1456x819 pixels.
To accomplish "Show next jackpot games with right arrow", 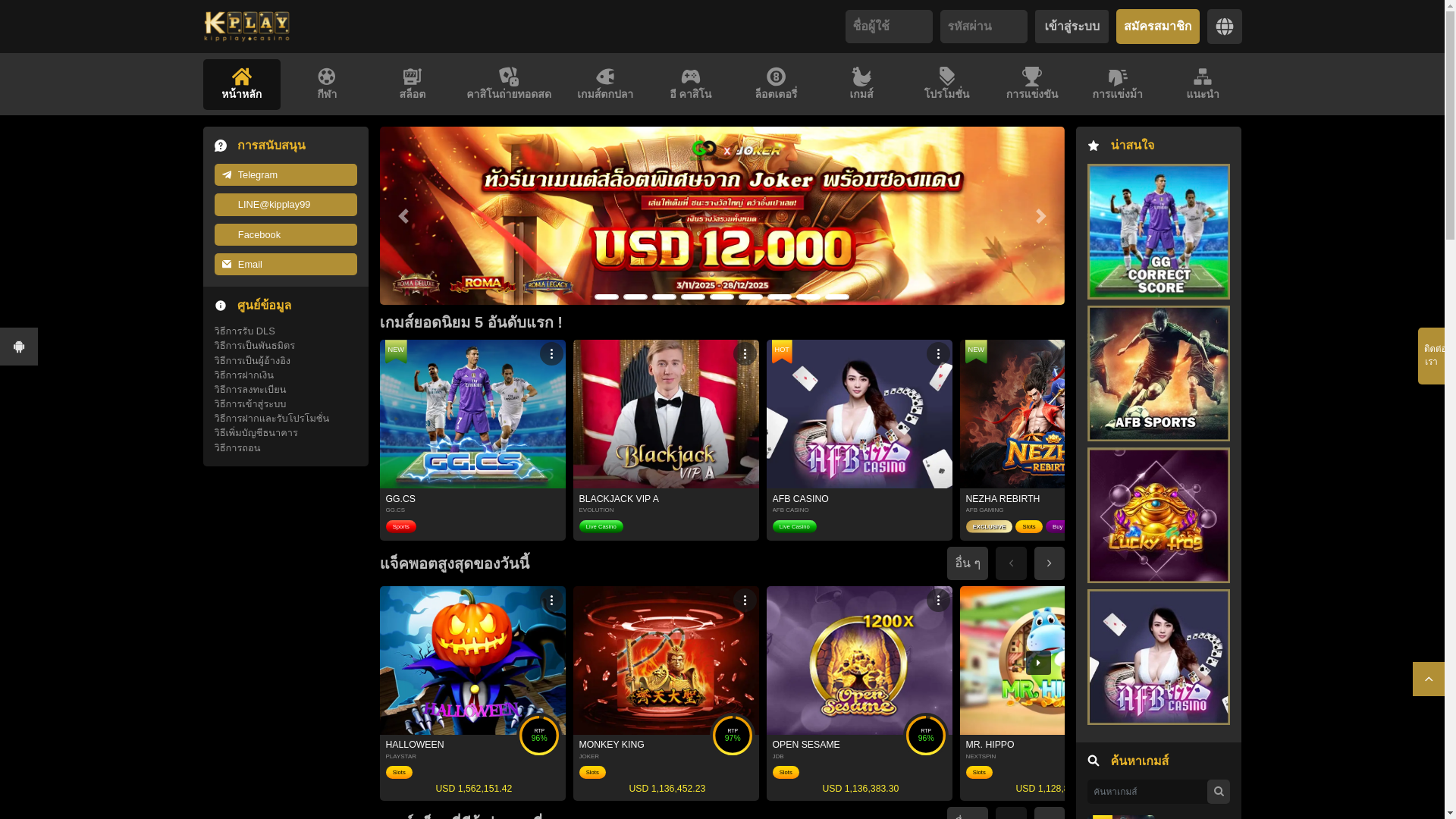I will 1050,563.
